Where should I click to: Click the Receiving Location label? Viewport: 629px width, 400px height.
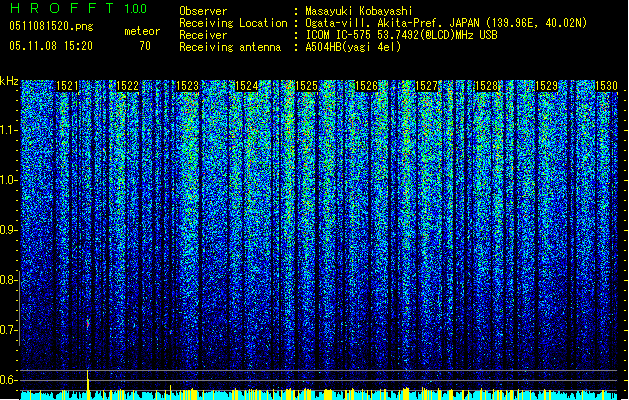[233, 23]
